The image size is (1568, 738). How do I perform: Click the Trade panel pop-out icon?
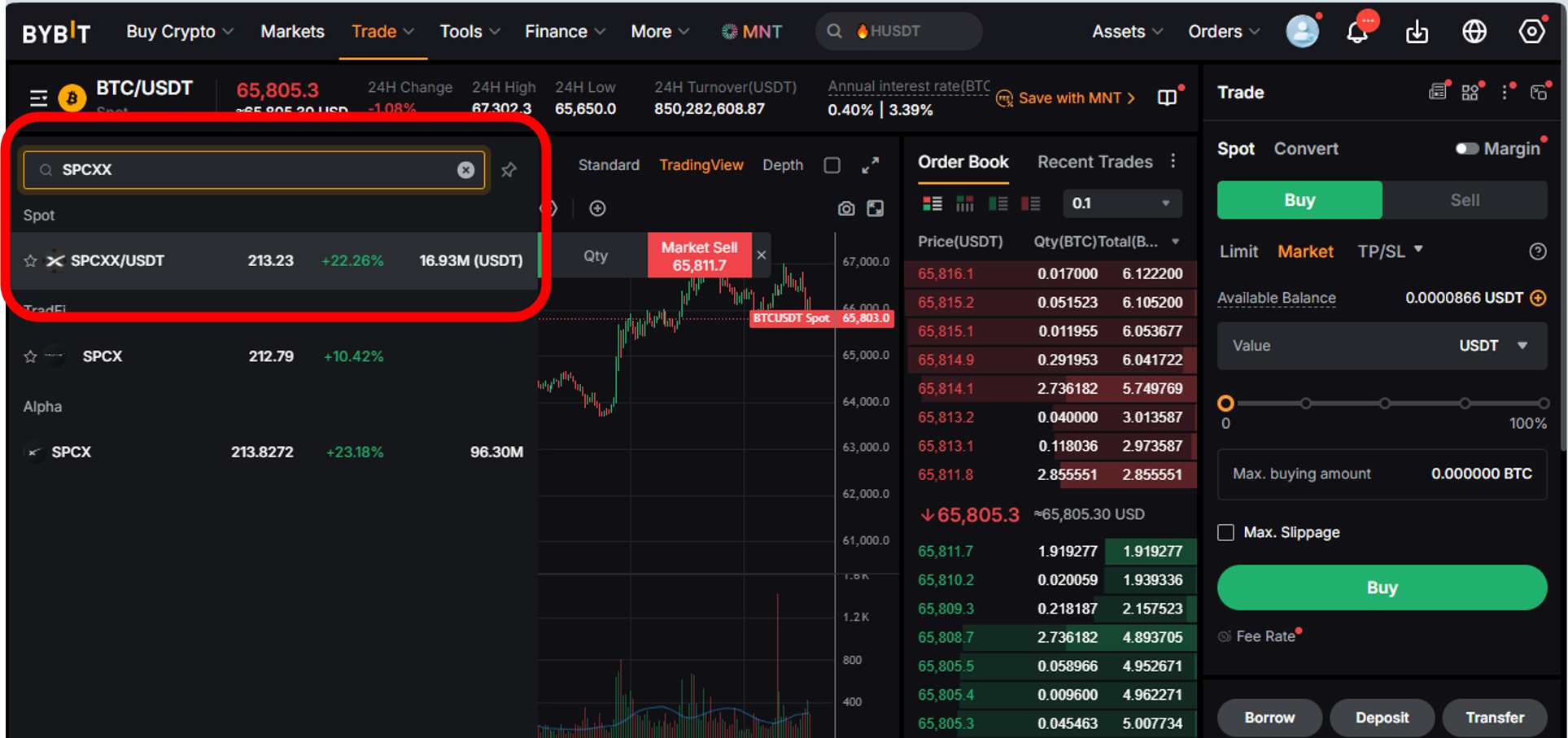pos(1539,92)
